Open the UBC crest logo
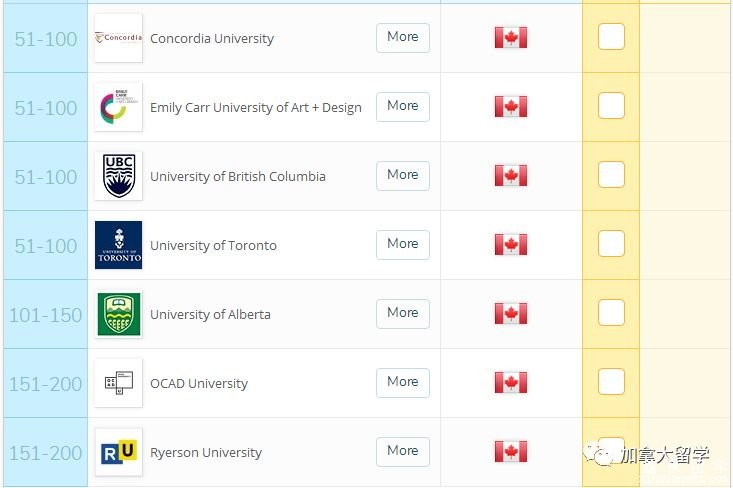The width and height of the screenshot is (733, 488). (x=118, y=176)
